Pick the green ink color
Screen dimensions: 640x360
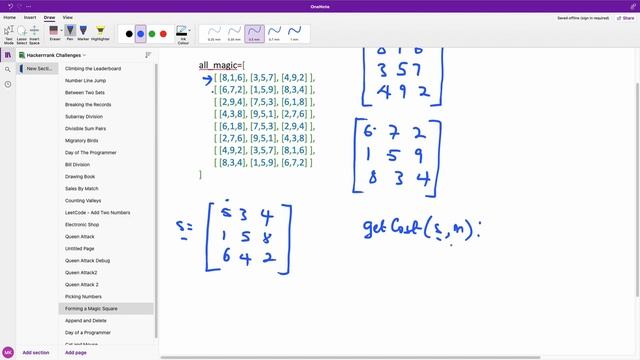pyautogui.click(x=152, y=34)
